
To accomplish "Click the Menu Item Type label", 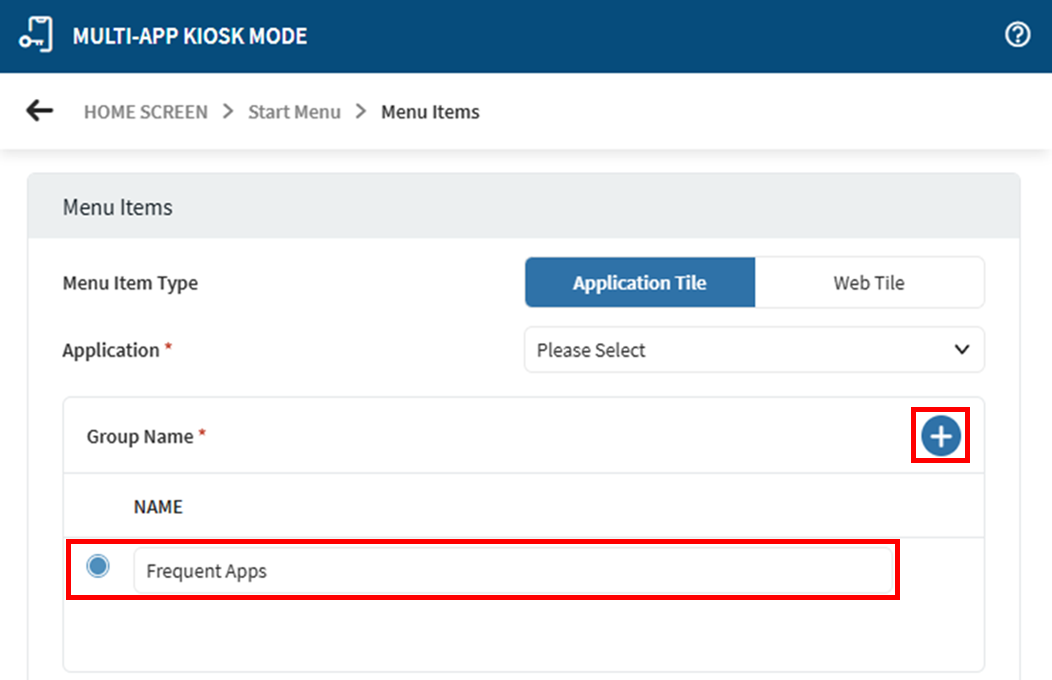I will (130, 283).
